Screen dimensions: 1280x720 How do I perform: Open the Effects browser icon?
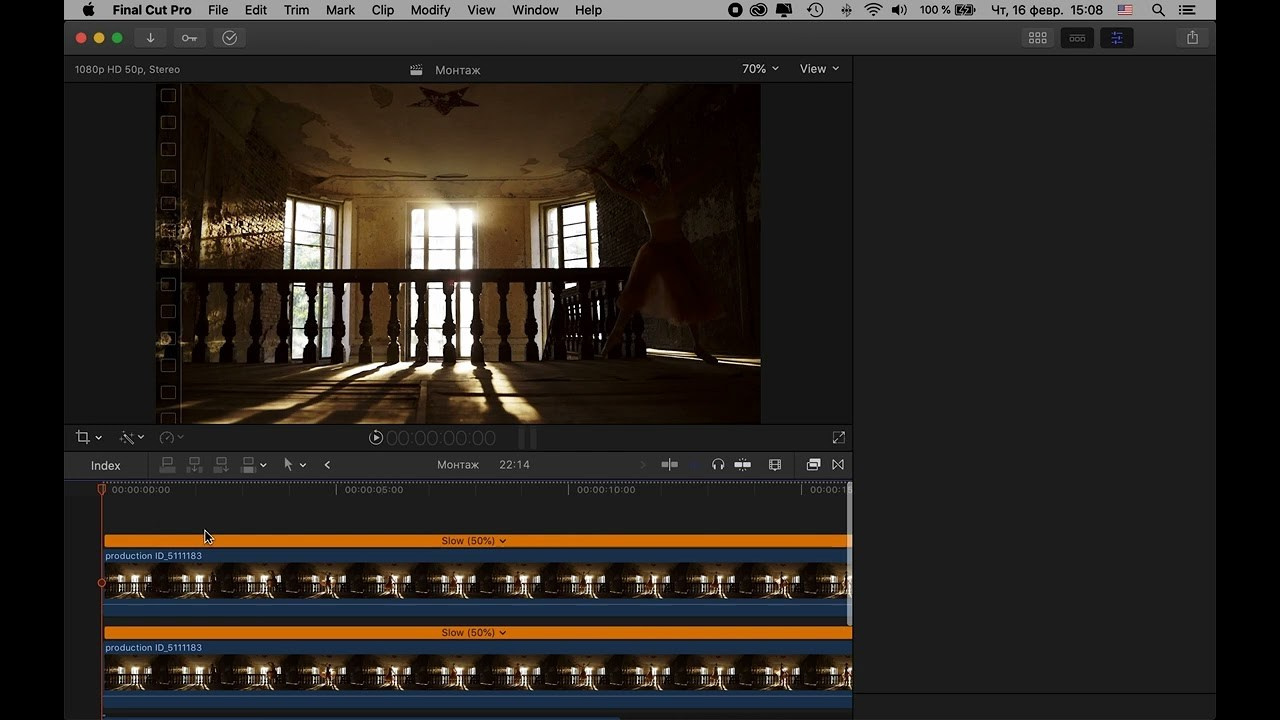[813, 465]
